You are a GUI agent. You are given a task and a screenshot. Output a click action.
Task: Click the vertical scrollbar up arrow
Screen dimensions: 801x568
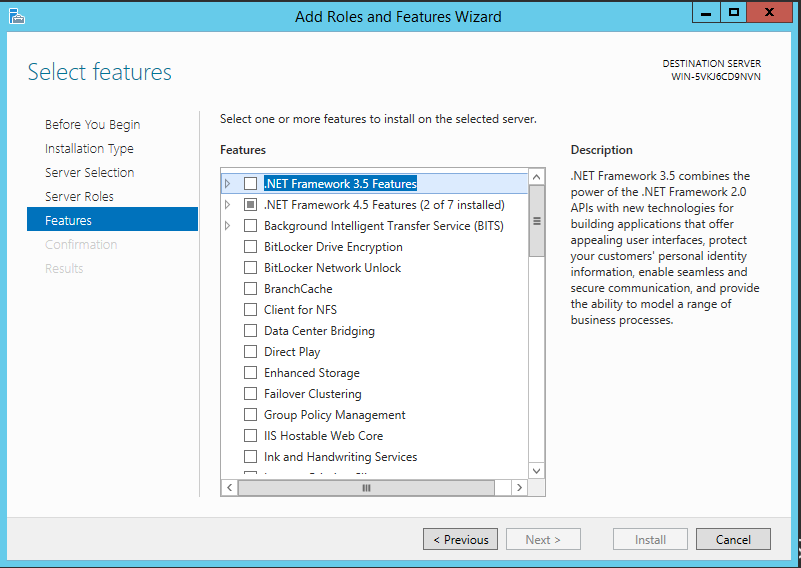[537, 177]
